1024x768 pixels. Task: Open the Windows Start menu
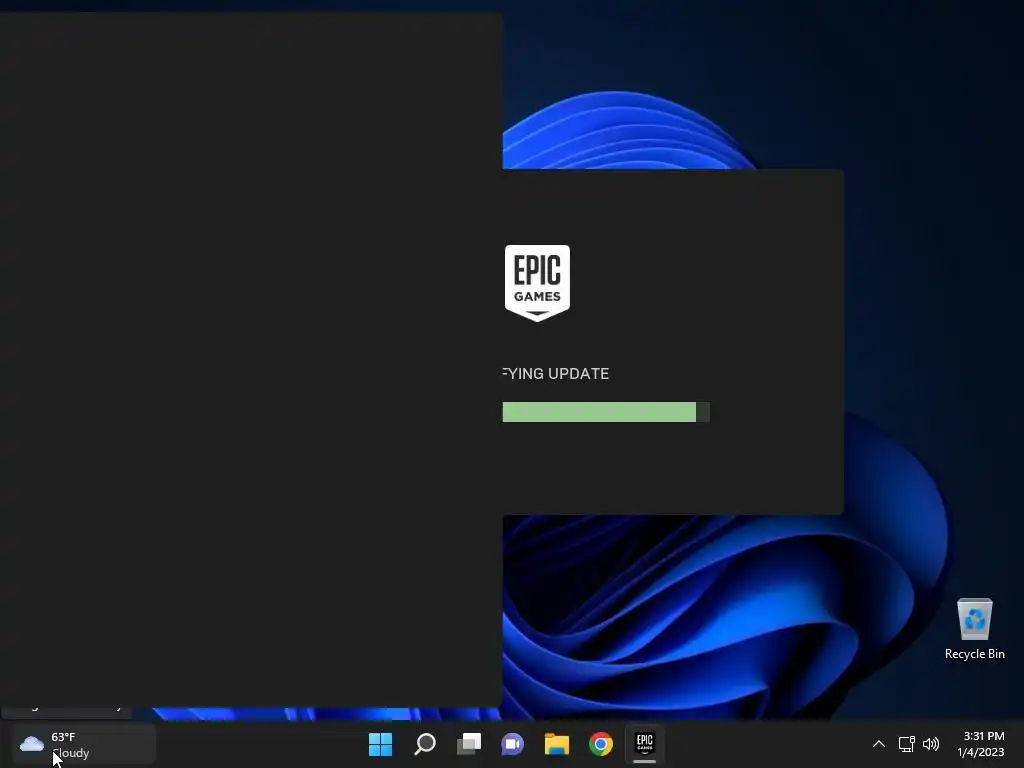pos(381,744)
